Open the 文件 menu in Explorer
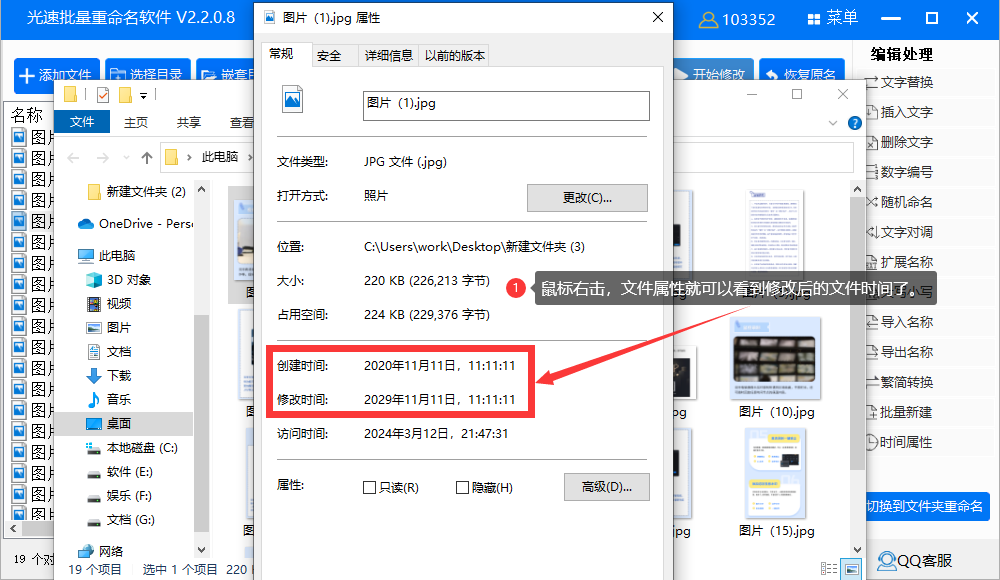 point(82,122)
